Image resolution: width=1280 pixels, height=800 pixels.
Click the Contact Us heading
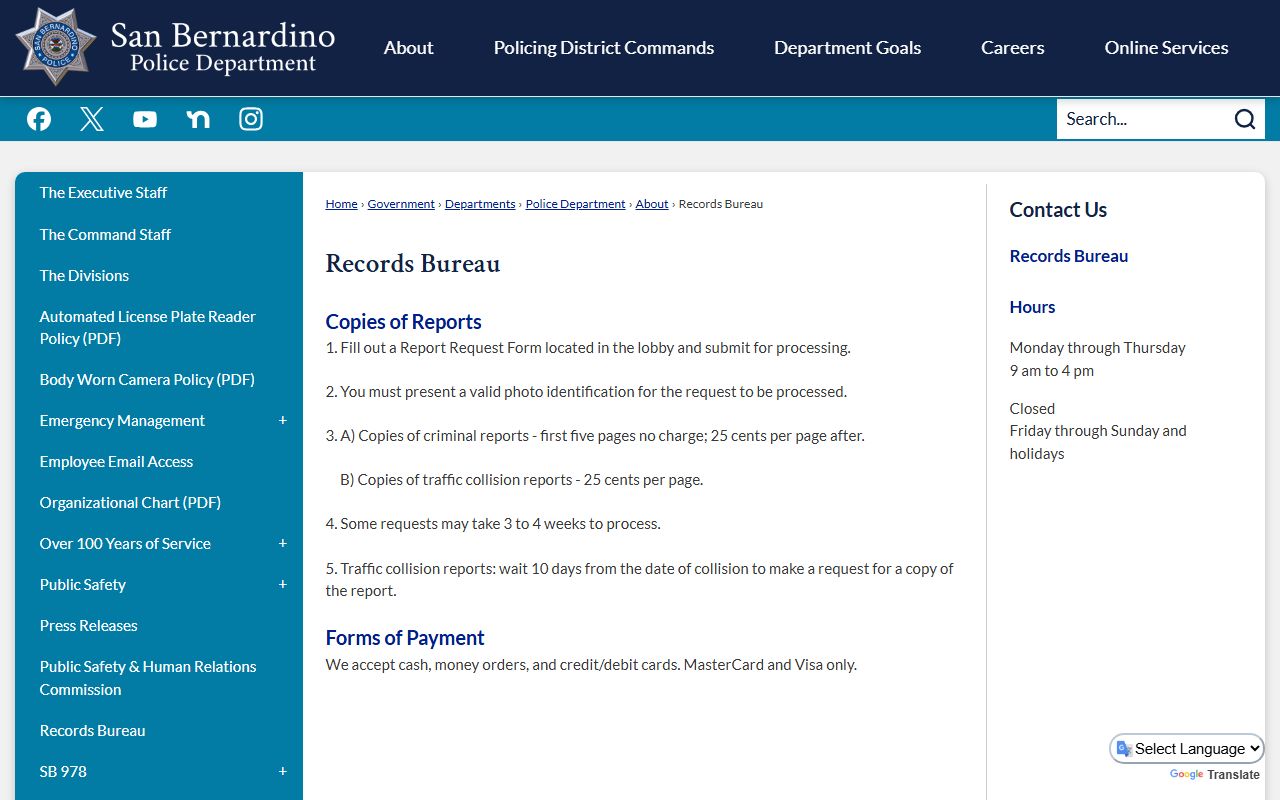tap(1058, 210)
